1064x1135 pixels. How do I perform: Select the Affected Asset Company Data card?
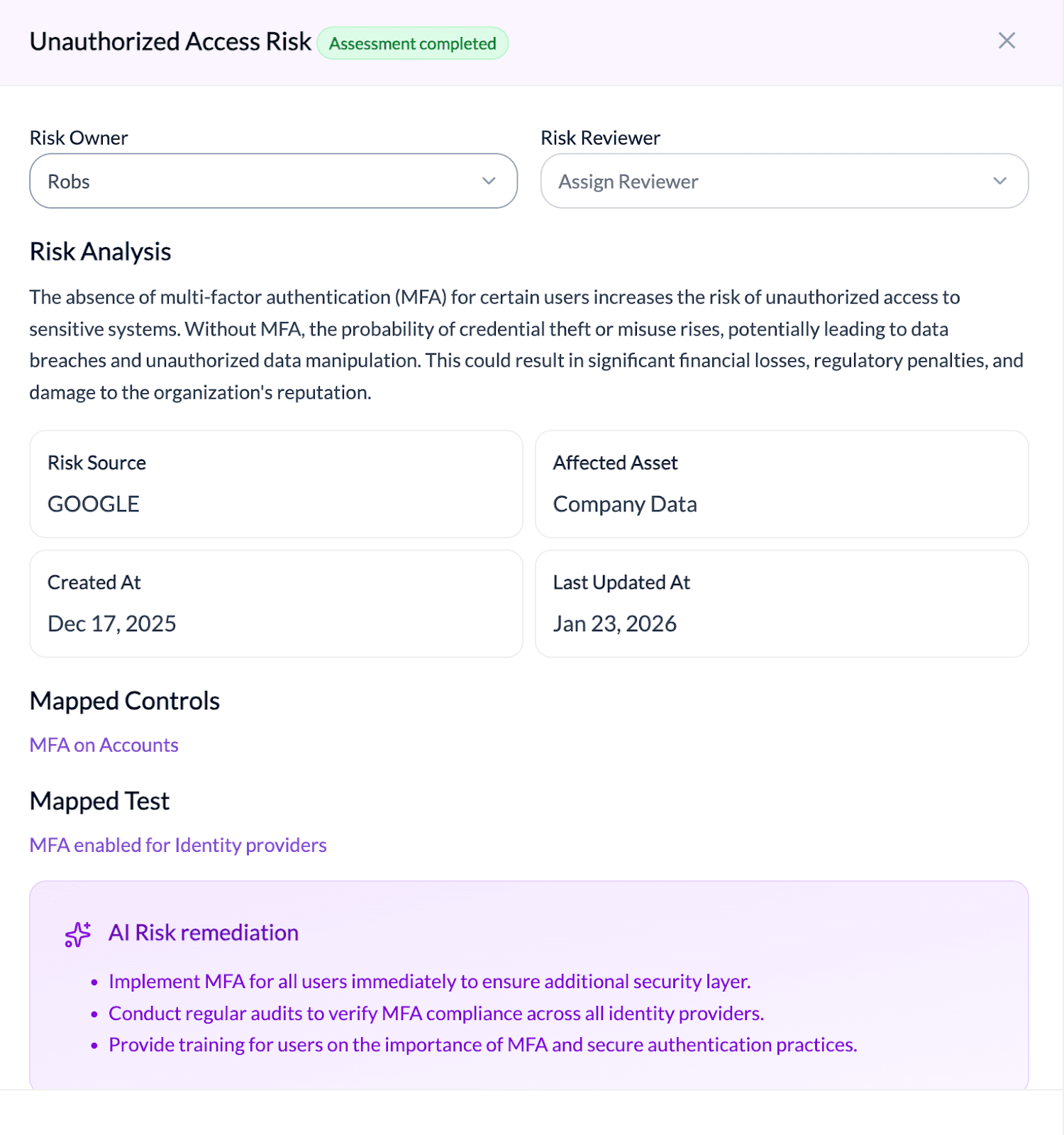pos(781,484)
